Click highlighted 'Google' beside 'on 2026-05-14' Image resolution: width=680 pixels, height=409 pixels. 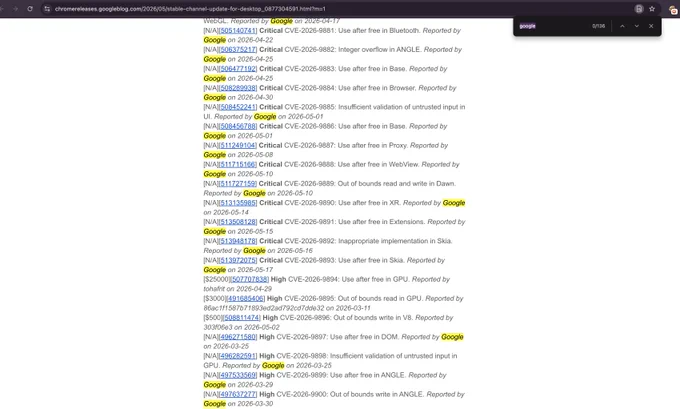454,203
